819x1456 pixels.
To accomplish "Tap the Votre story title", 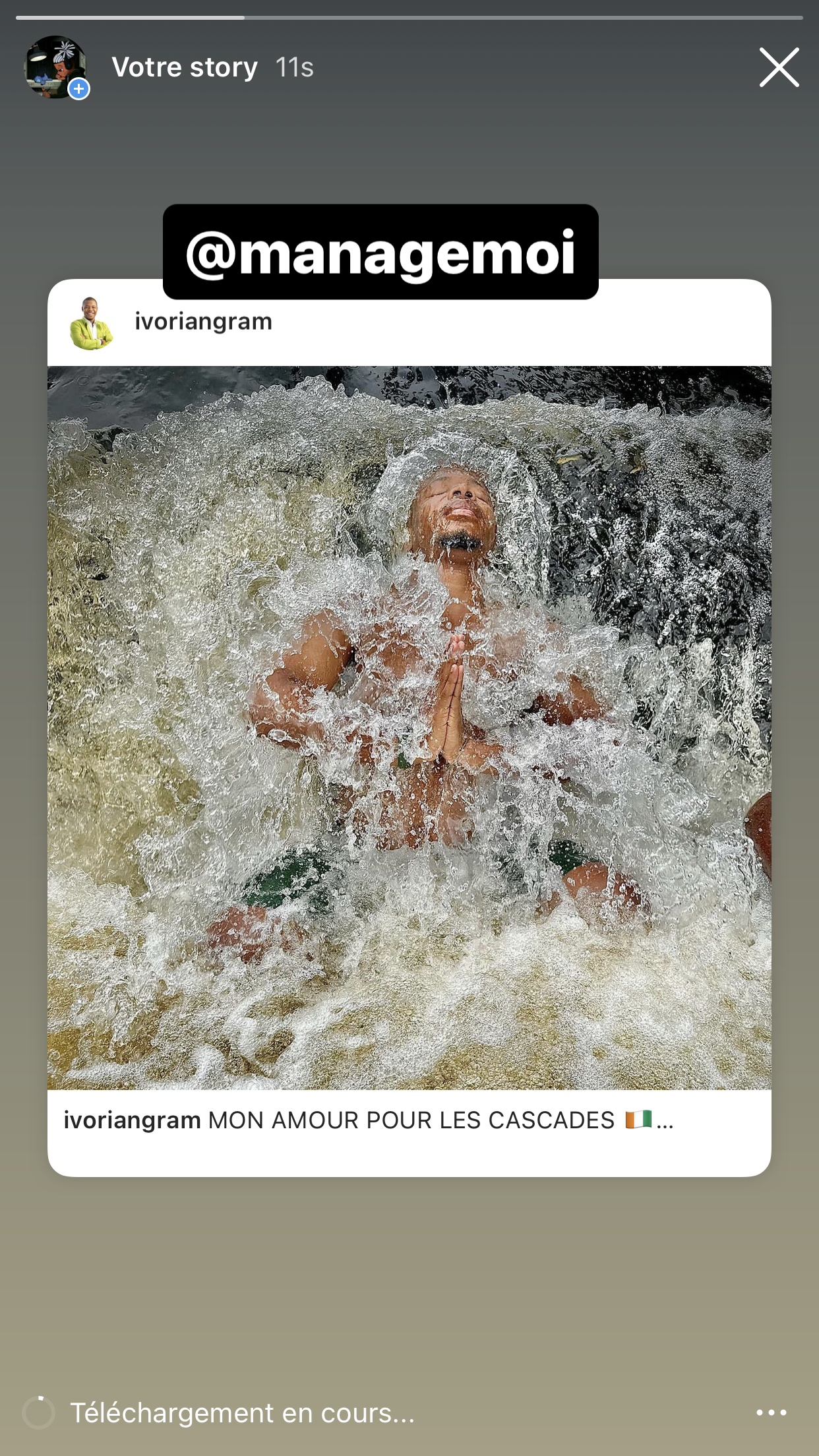I will [185, 67].
